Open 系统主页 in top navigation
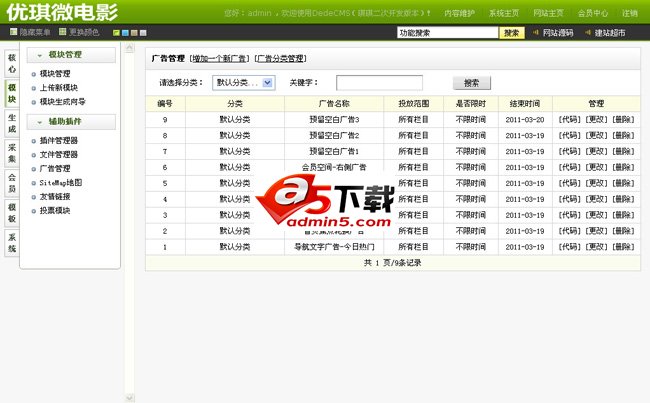650x403 pixels. click(504, 13)
